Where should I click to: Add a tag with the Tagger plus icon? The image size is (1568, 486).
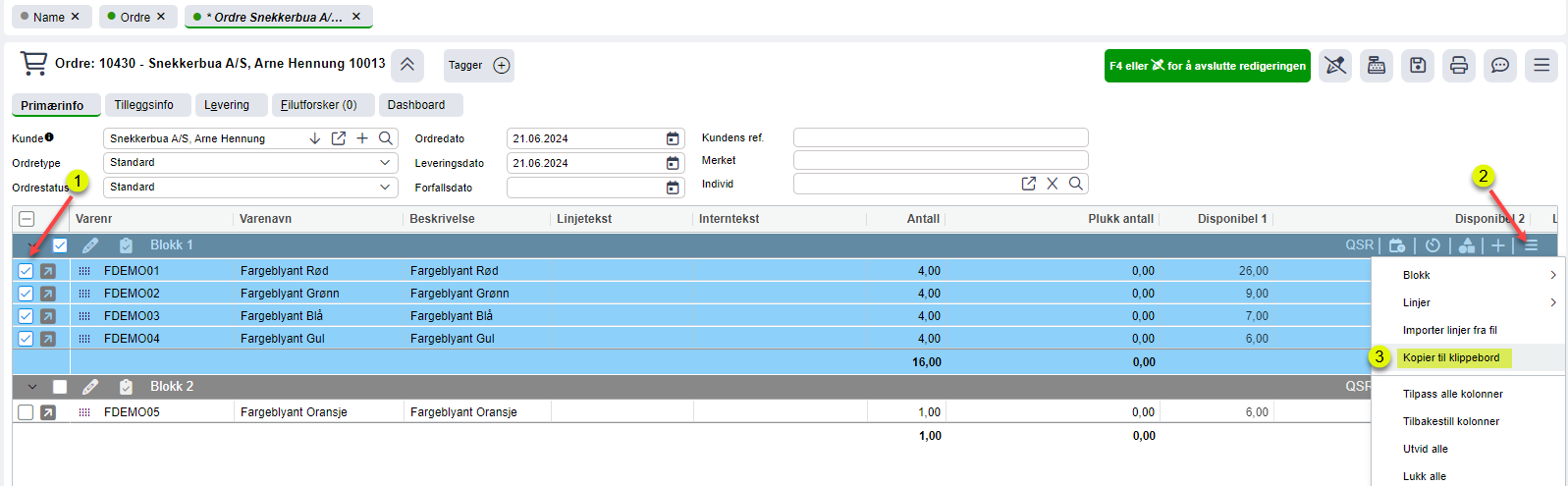pos(502,66)
